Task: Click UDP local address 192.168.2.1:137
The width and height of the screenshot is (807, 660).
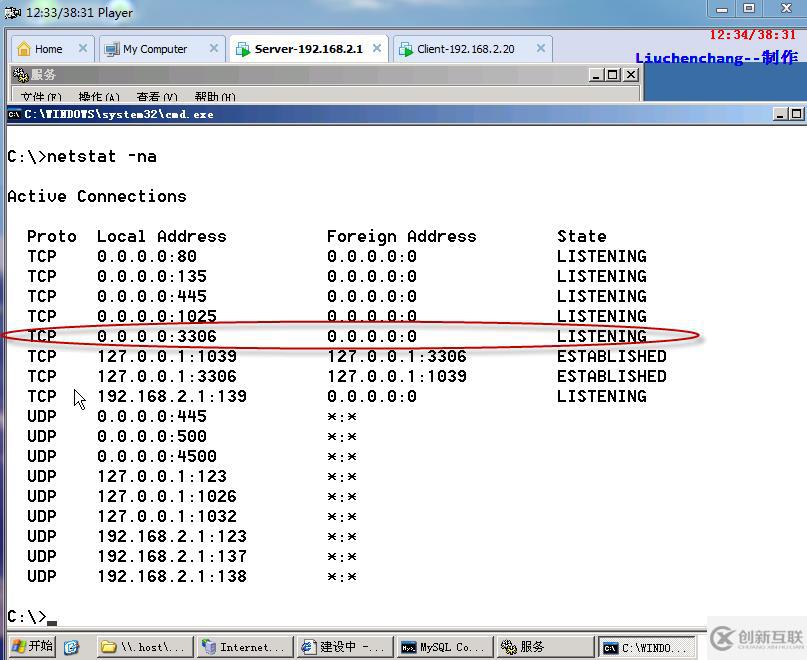Action: click(172, 557)
